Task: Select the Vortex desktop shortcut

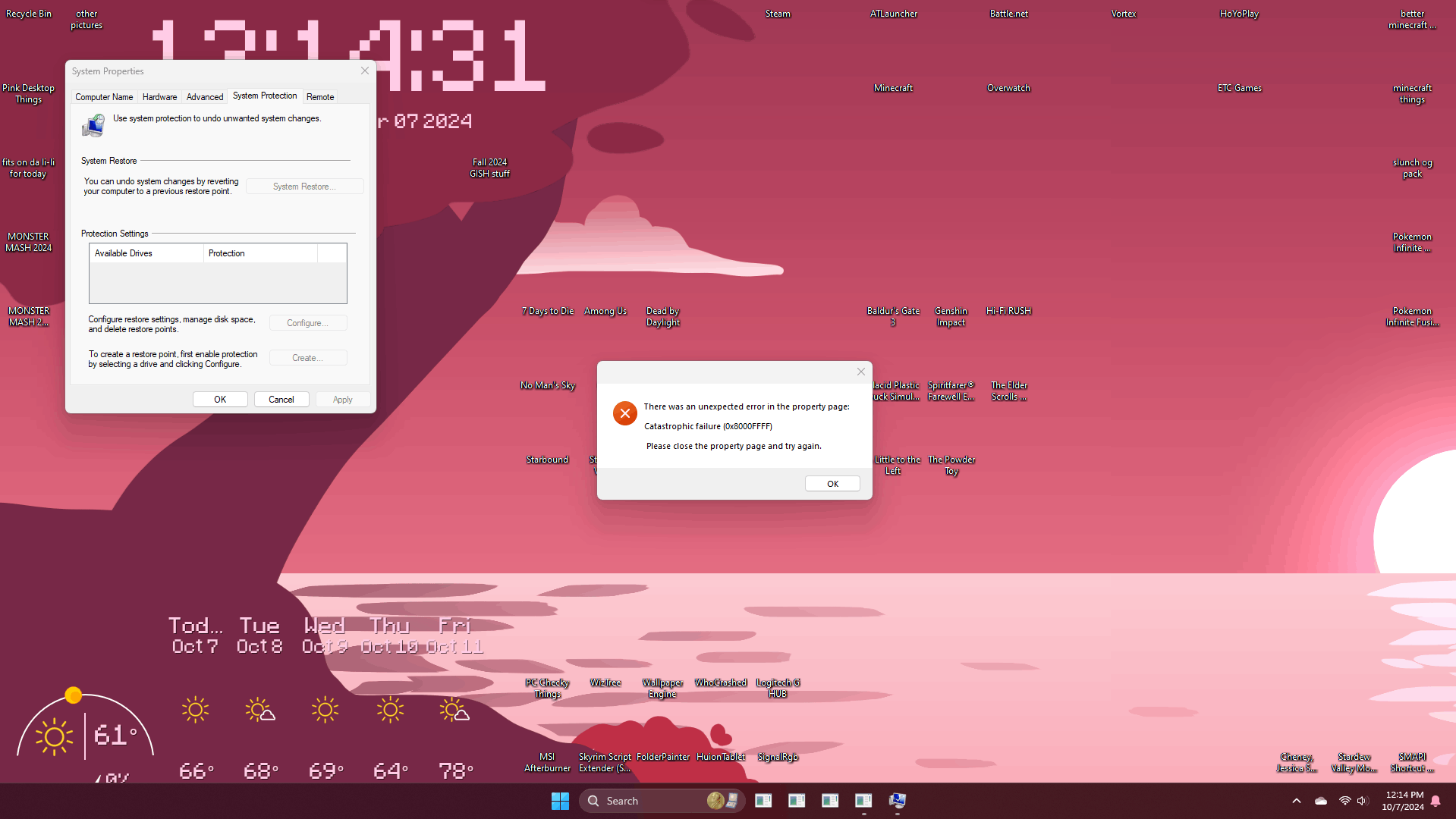Action: point(1124,14)
